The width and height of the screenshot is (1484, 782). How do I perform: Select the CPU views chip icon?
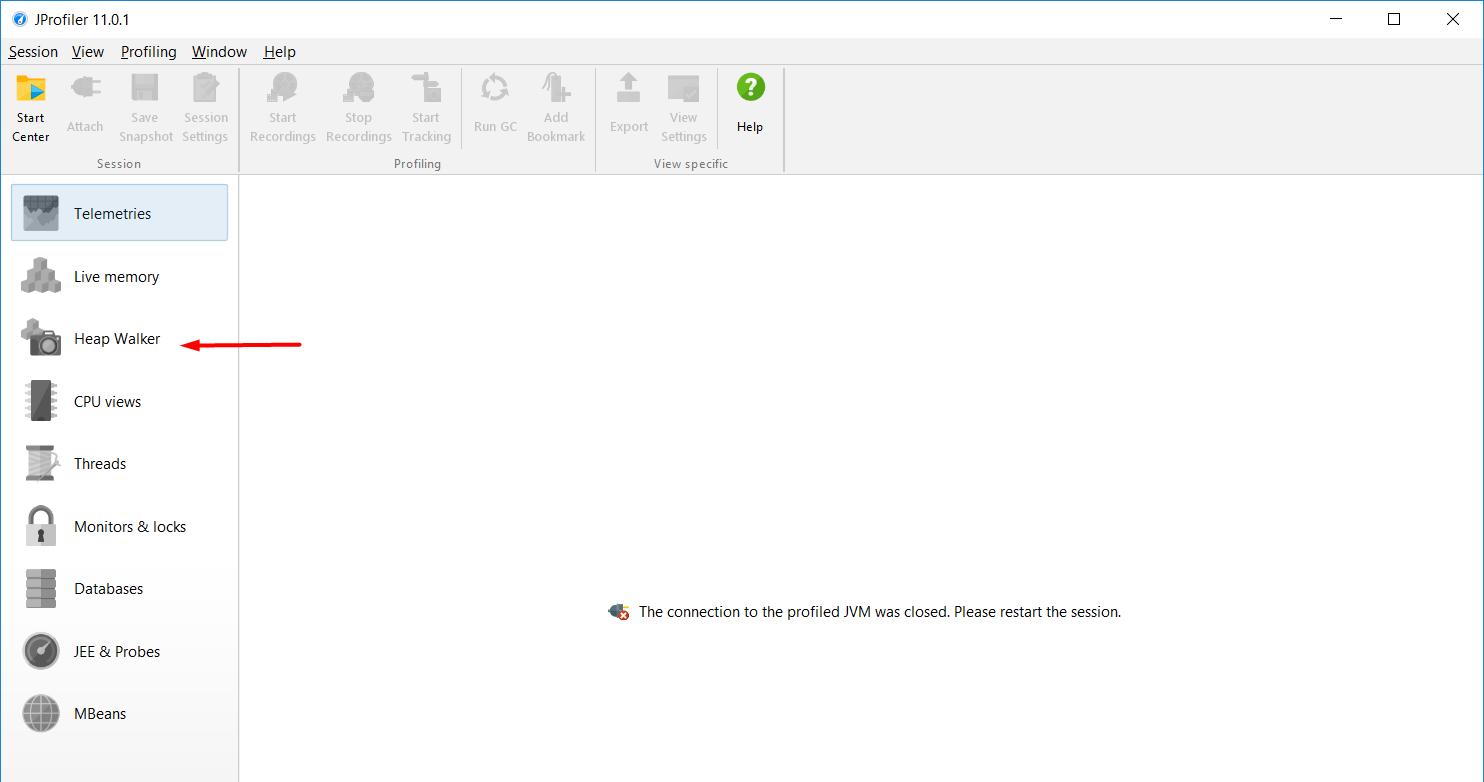pyautogui.click(x=41, y=401)
